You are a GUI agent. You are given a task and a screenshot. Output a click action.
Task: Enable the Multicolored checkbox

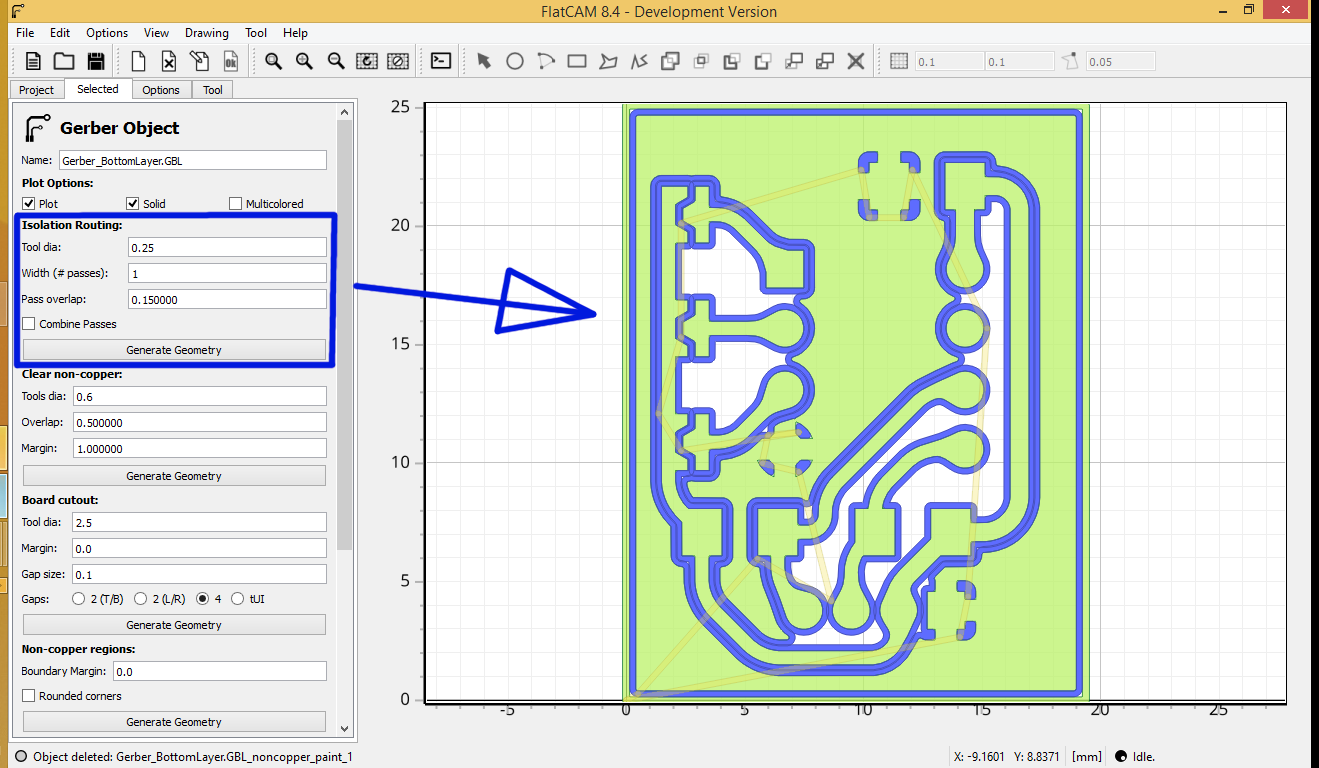tap(235, 204)
